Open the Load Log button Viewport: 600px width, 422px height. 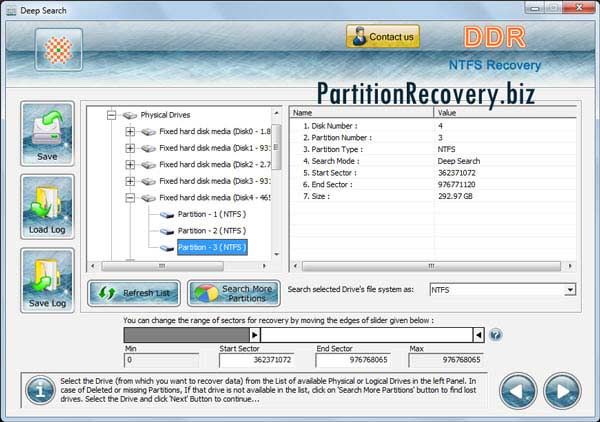point(47,207)
